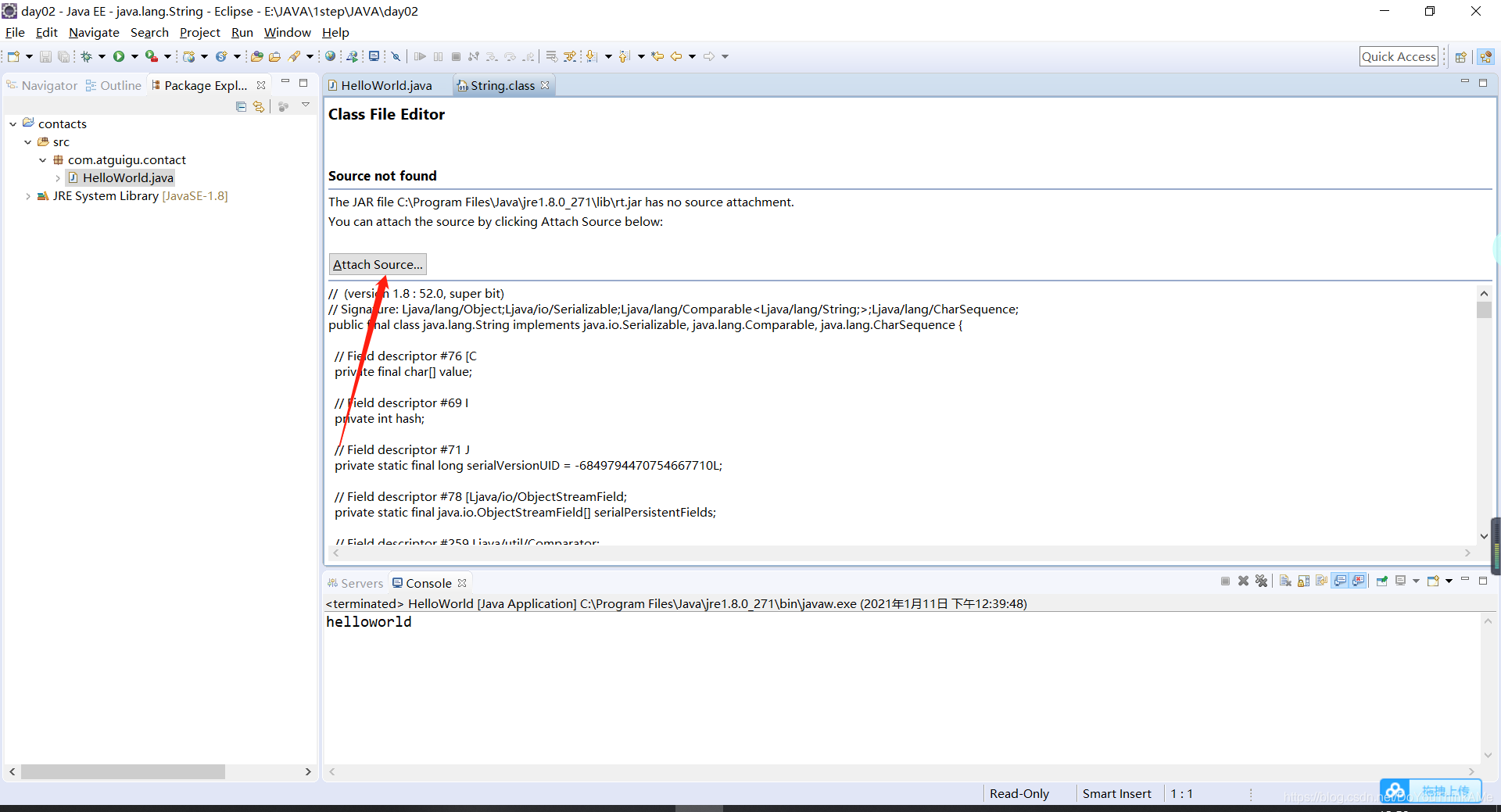Click the Quick Access search field
The image size is (1501, 812).
click(1399, 56)
